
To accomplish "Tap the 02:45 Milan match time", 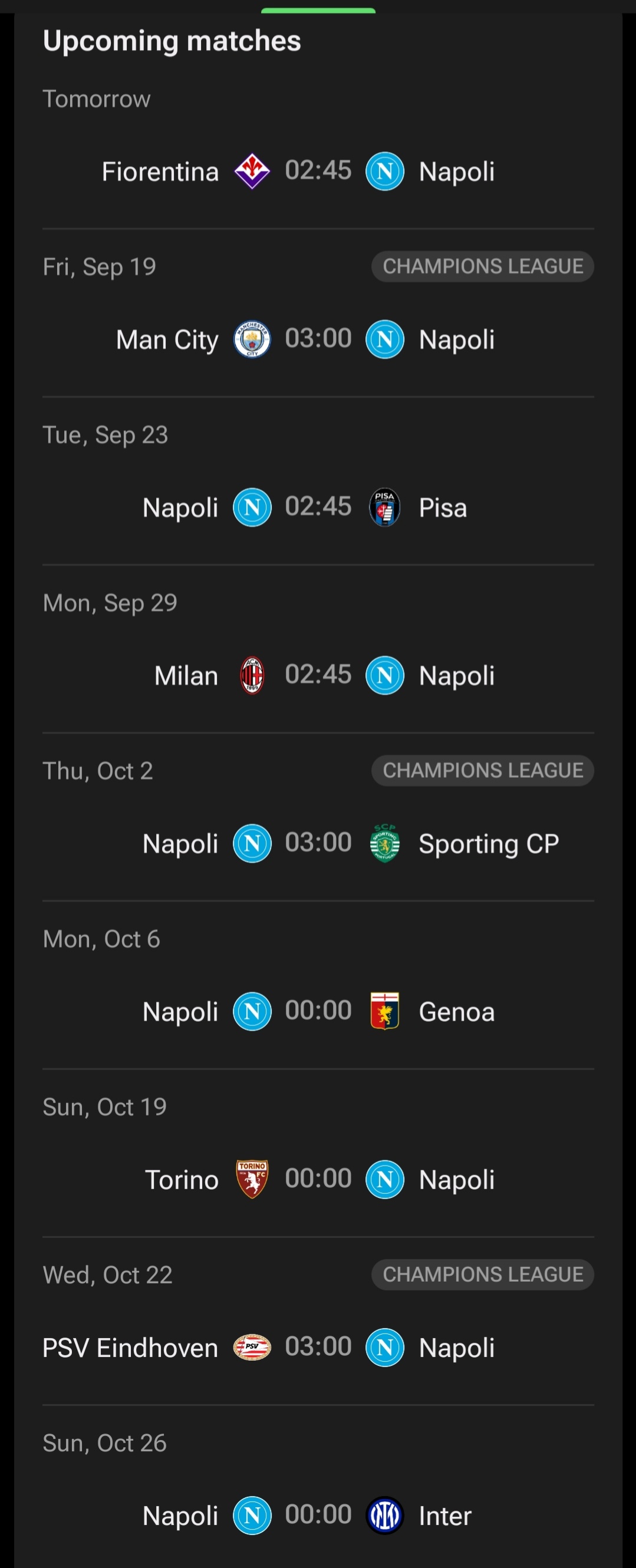I will pyautogui.click(x=318, y=675).
